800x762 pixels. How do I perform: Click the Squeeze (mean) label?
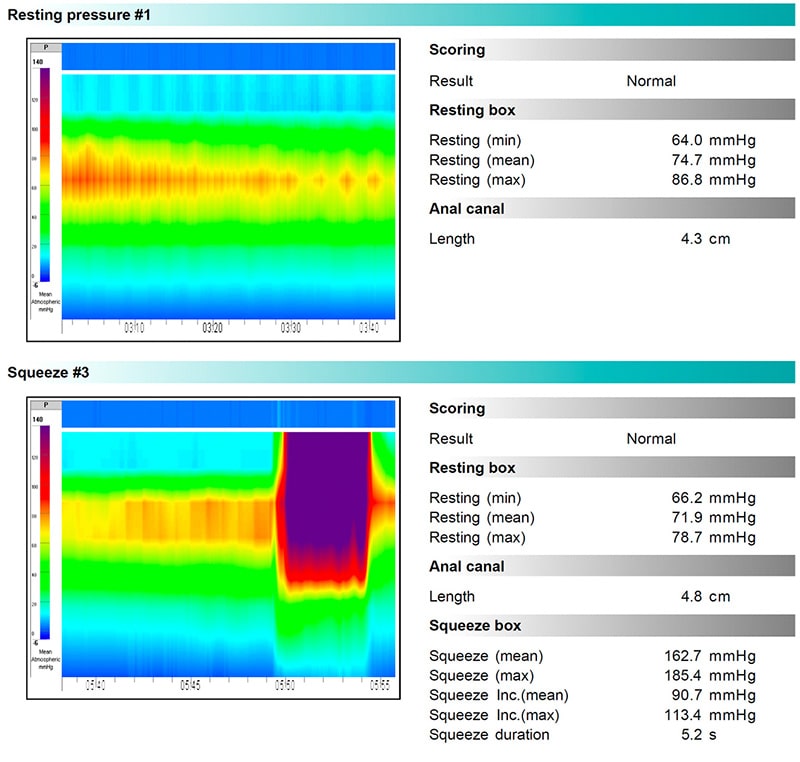pos(486,656)
